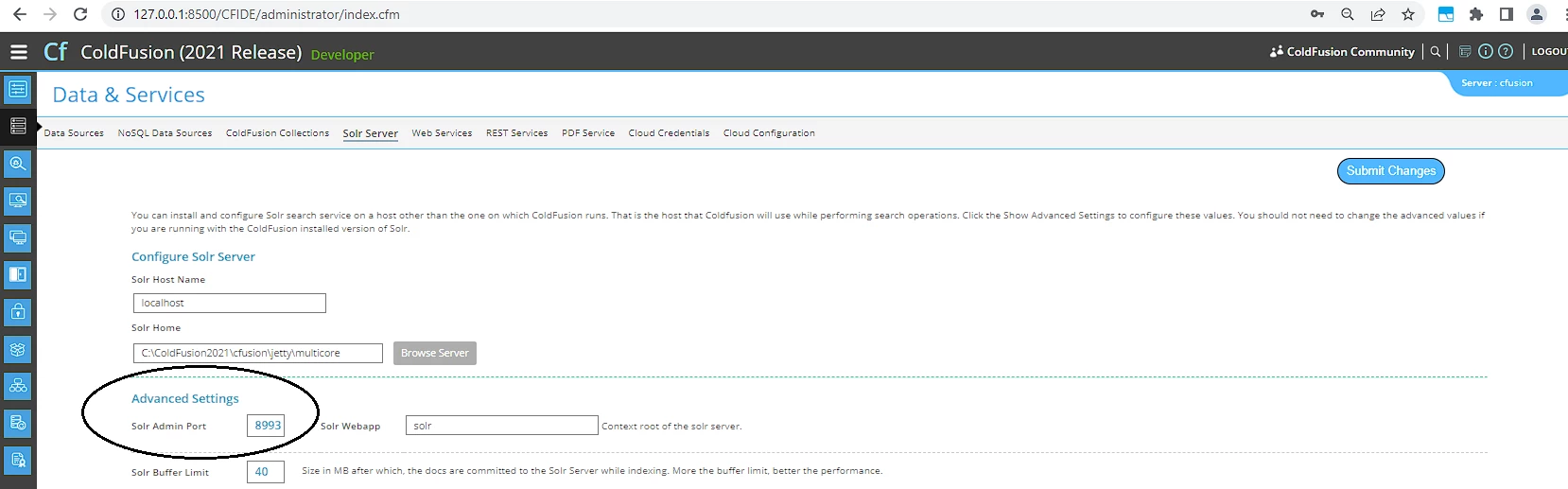1568x489 pixels.
Task: Open the Web Services tab
Action: [442, 133]
